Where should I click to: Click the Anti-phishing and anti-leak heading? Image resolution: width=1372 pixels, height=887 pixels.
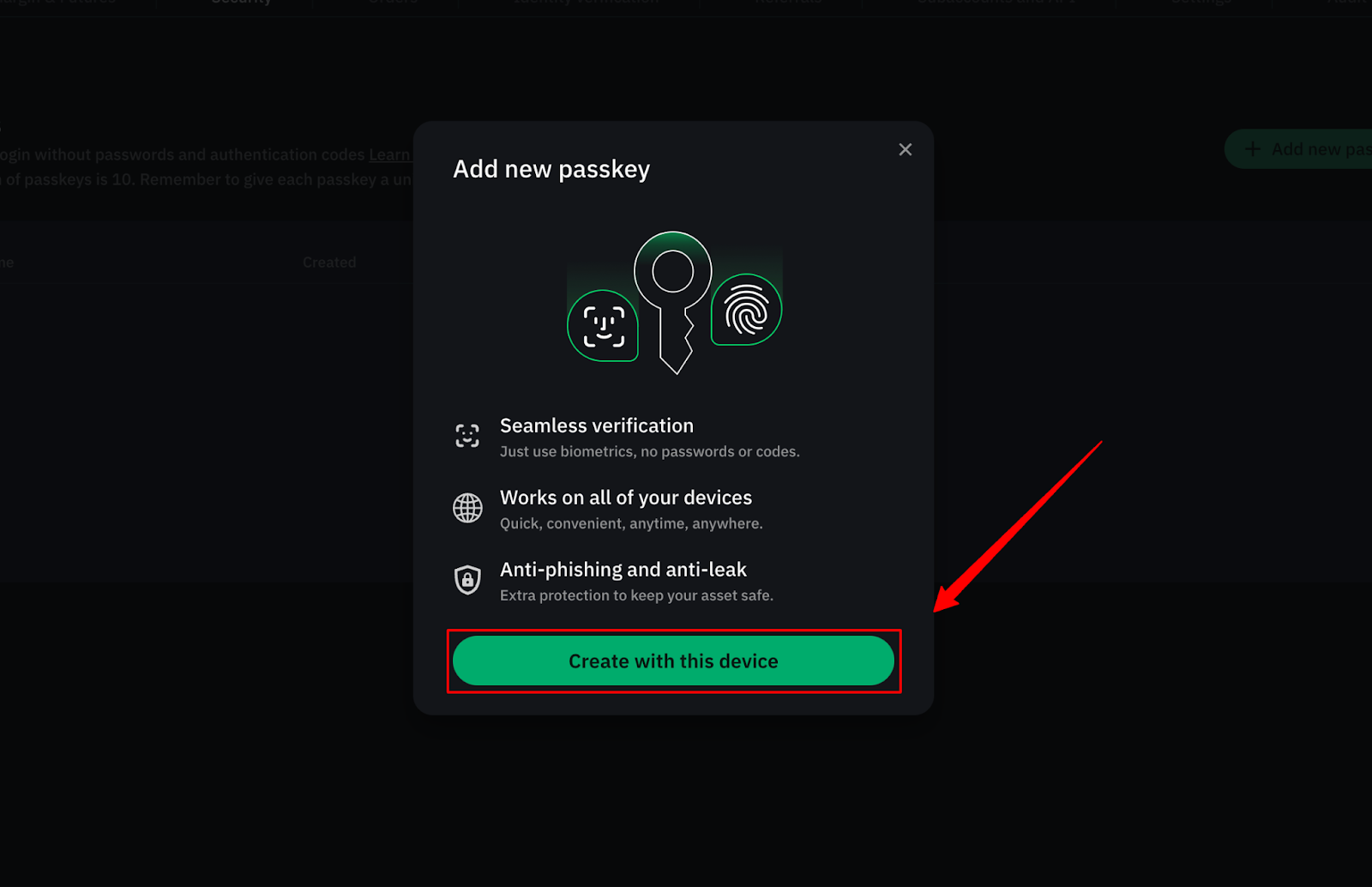[x=623, y=570]
